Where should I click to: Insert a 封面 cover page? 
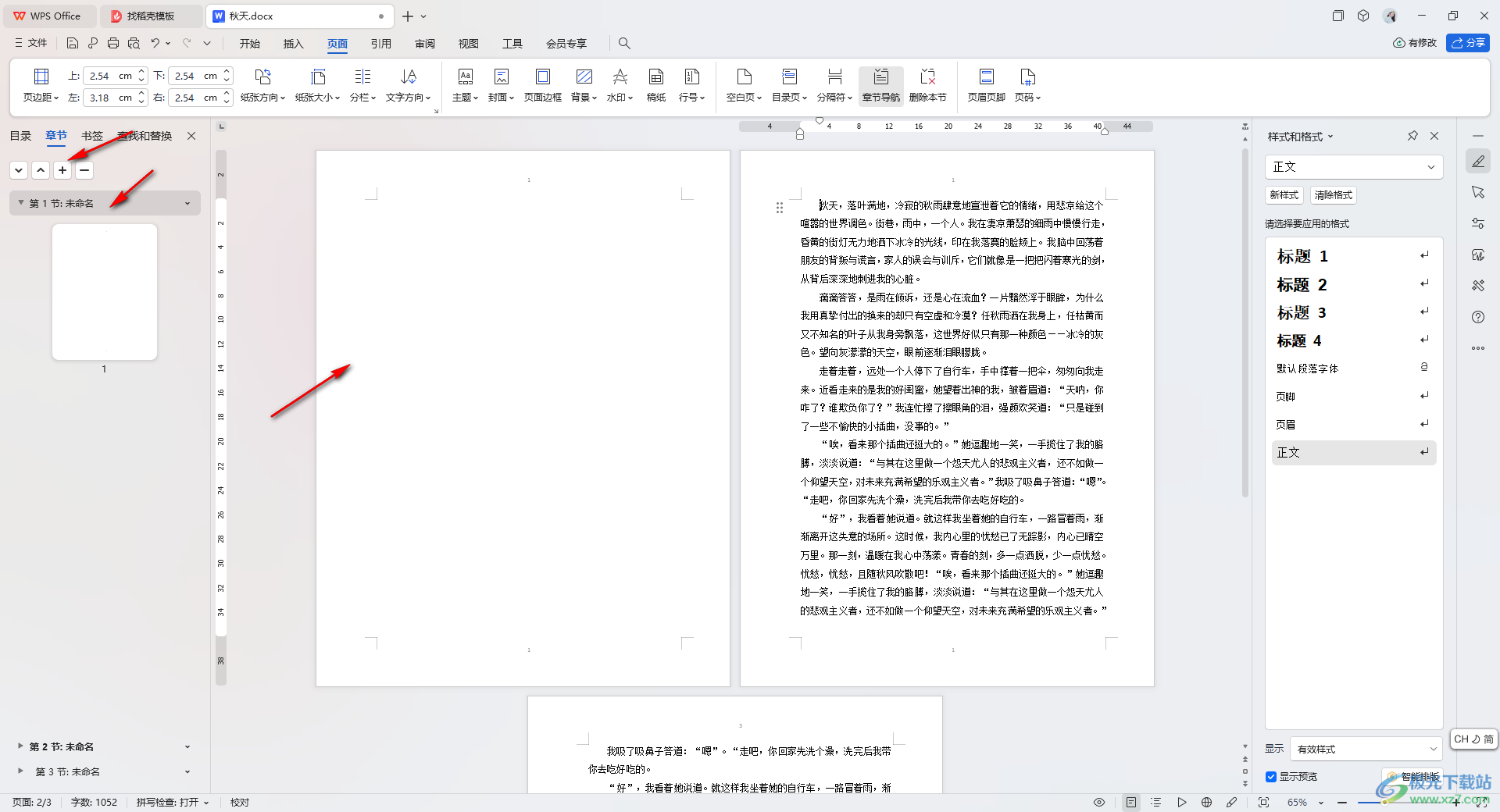point(501,84)
